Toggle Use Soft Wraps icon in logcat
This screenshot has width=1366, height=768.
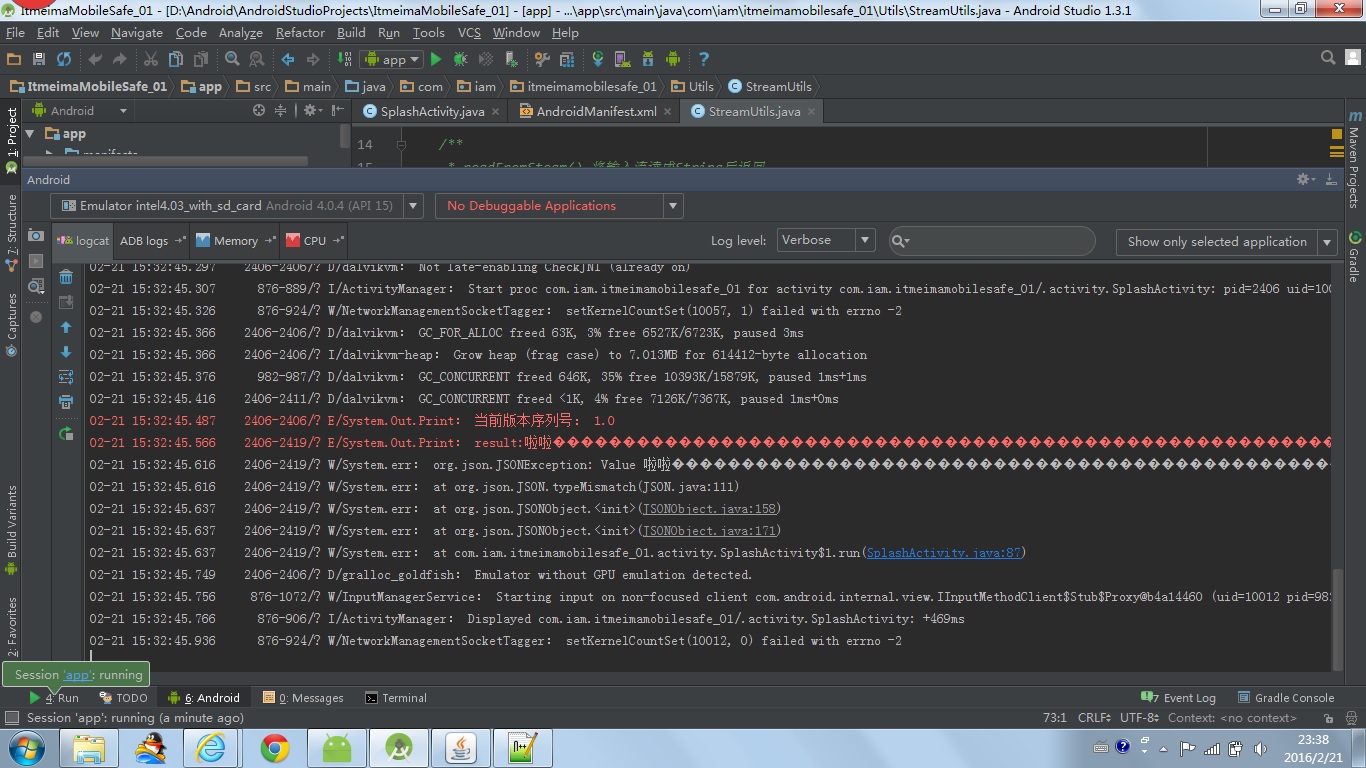[x=66, y=377]
